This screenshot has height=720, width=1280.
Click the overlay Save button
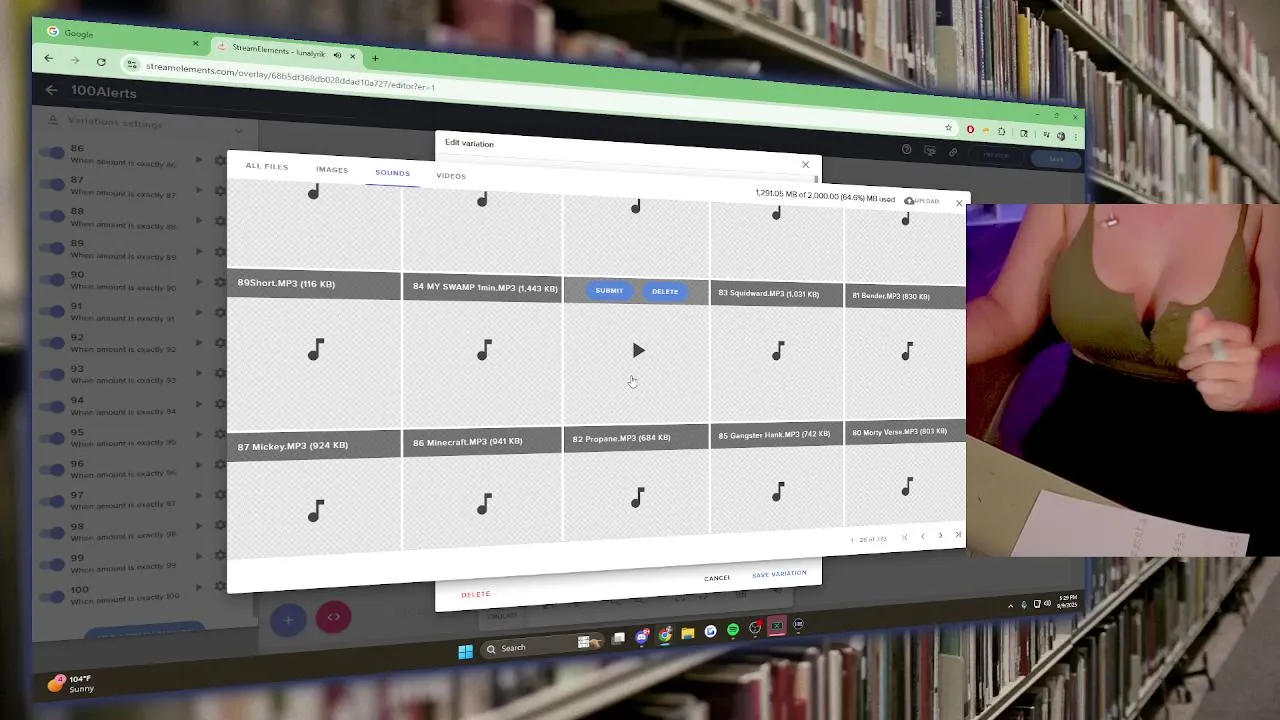point(1057,159)
